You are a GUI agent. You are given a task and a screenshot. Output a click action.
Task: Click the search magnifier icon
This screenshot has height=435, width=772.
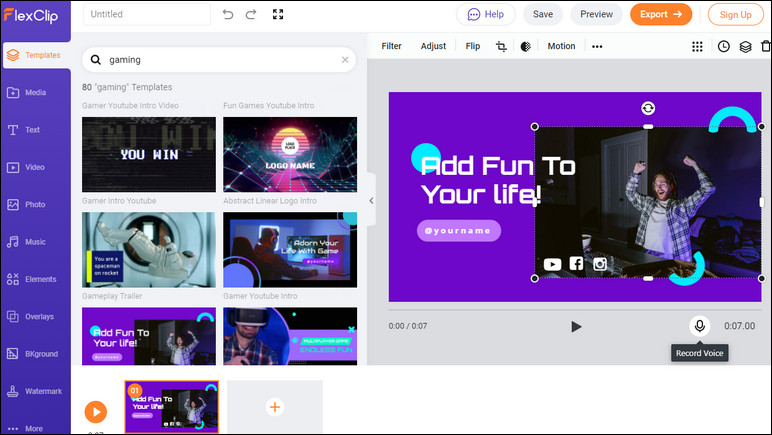click(96, 60)
